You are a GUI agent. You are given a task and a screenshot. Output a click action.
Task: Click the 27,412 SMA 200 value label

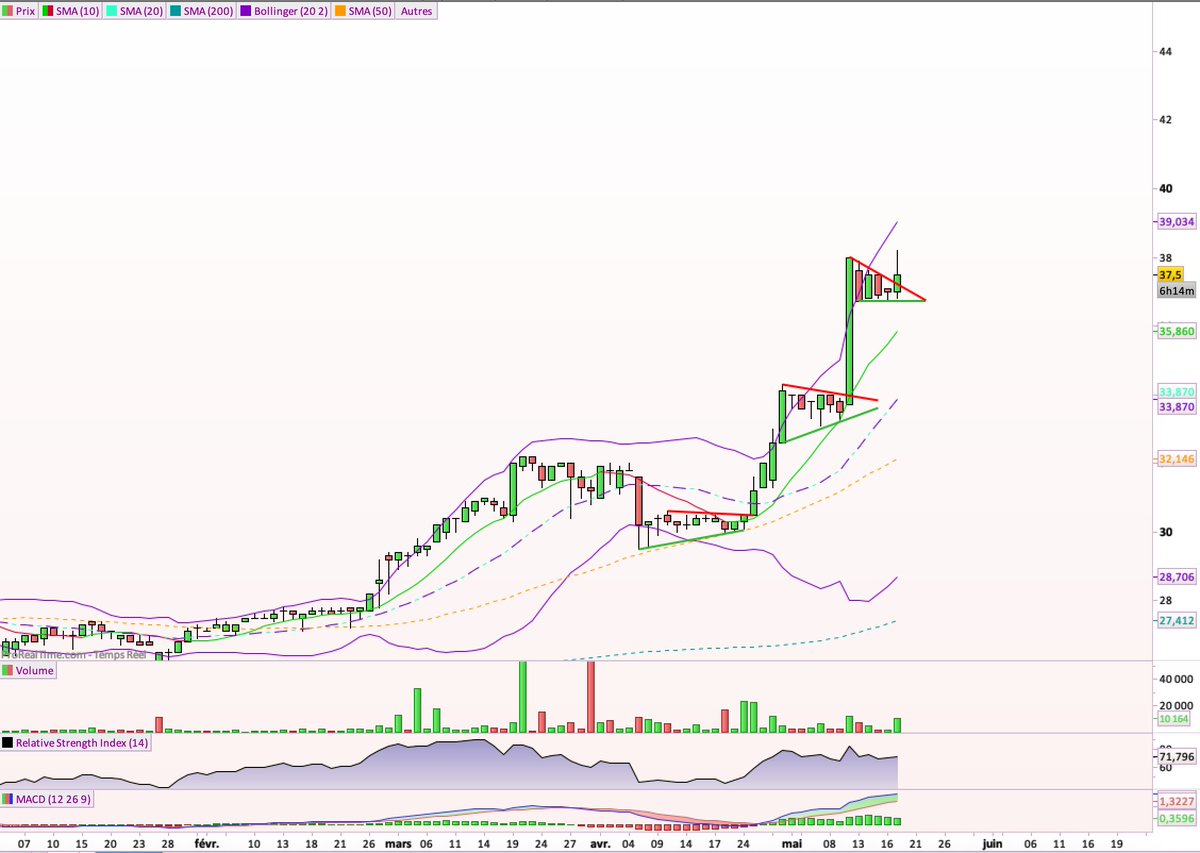(1177, 621)
